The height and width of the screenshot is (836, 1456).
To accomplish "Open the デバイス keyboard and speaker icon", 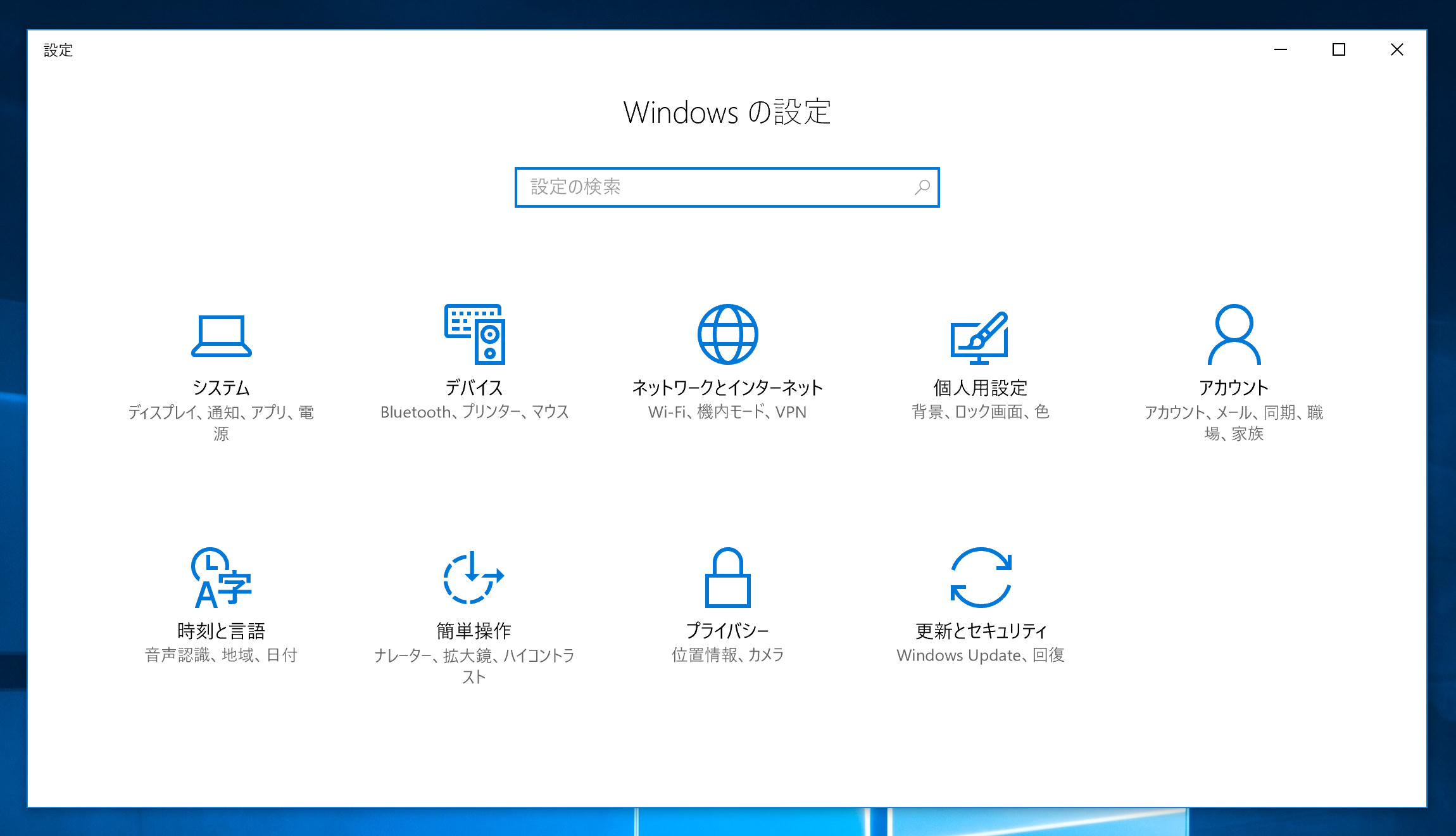I will (x=474, y=334).
